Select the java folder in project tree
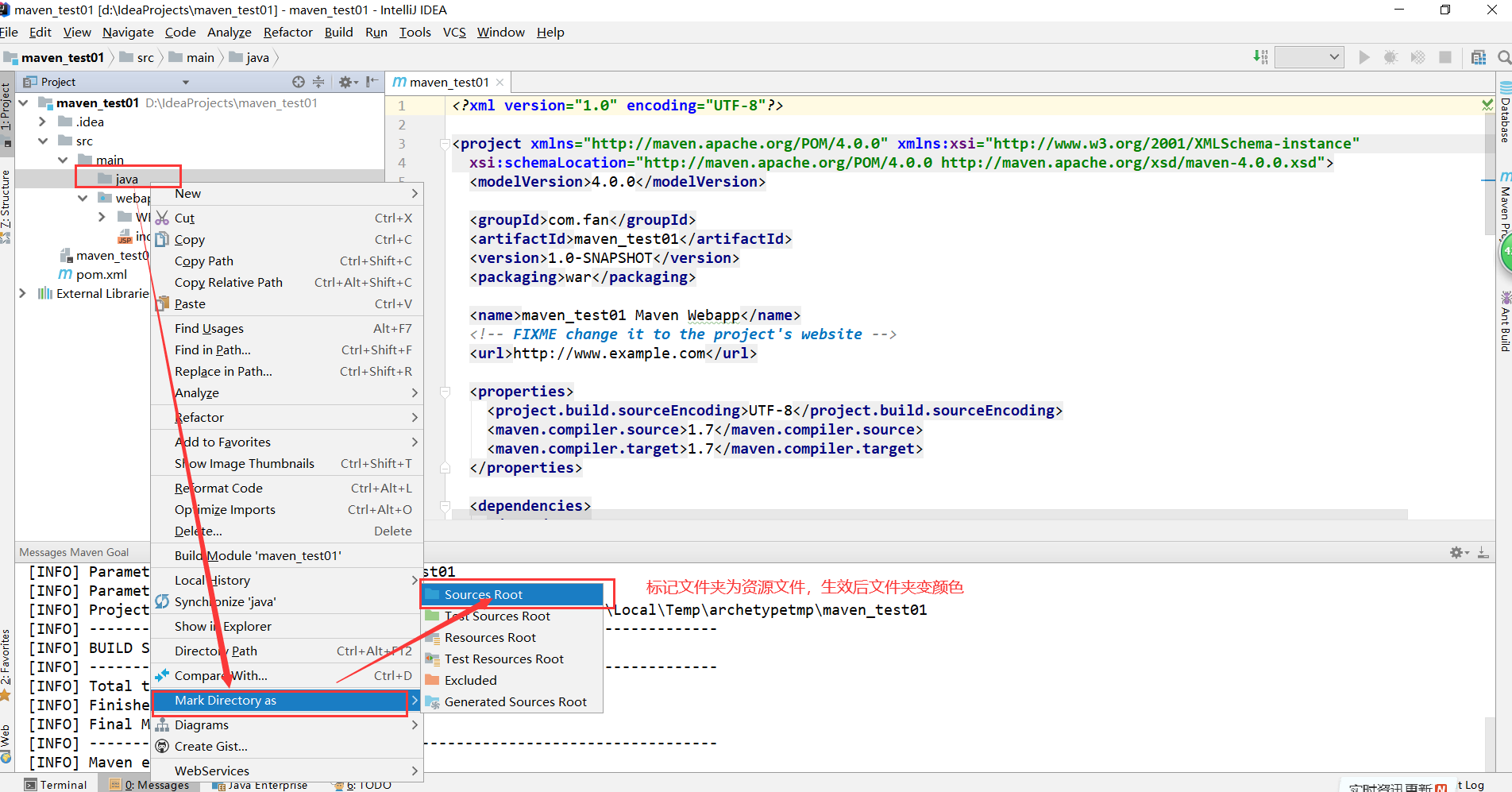 coord(117,179)
